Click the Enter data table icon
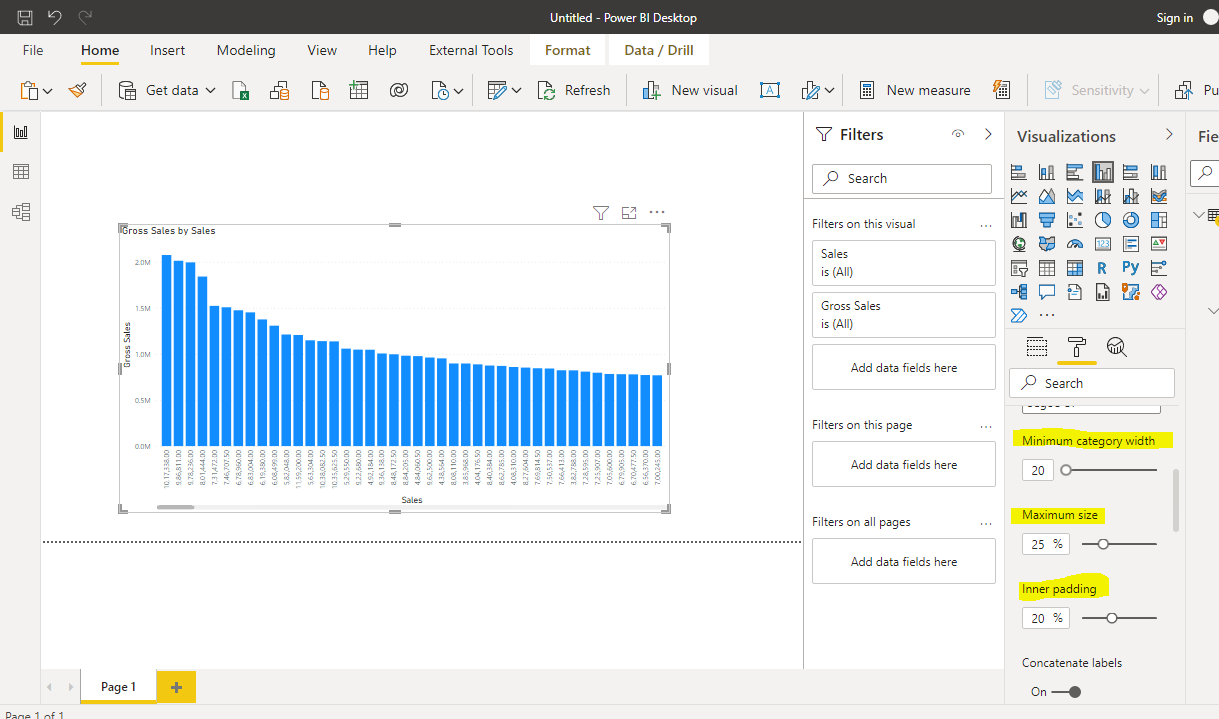1219x719 pixels. [x=359, y=90]
